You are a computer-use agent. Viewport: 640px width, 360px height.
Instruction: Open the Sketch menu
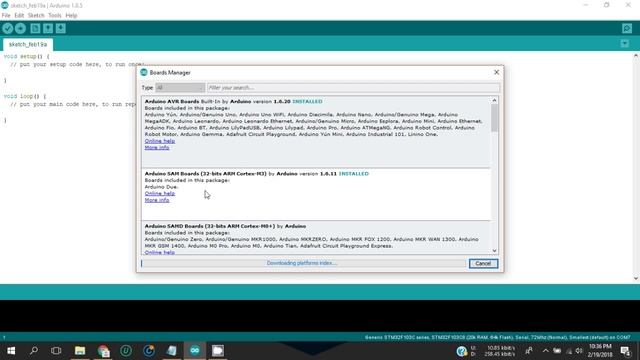[x=36, y=16]
